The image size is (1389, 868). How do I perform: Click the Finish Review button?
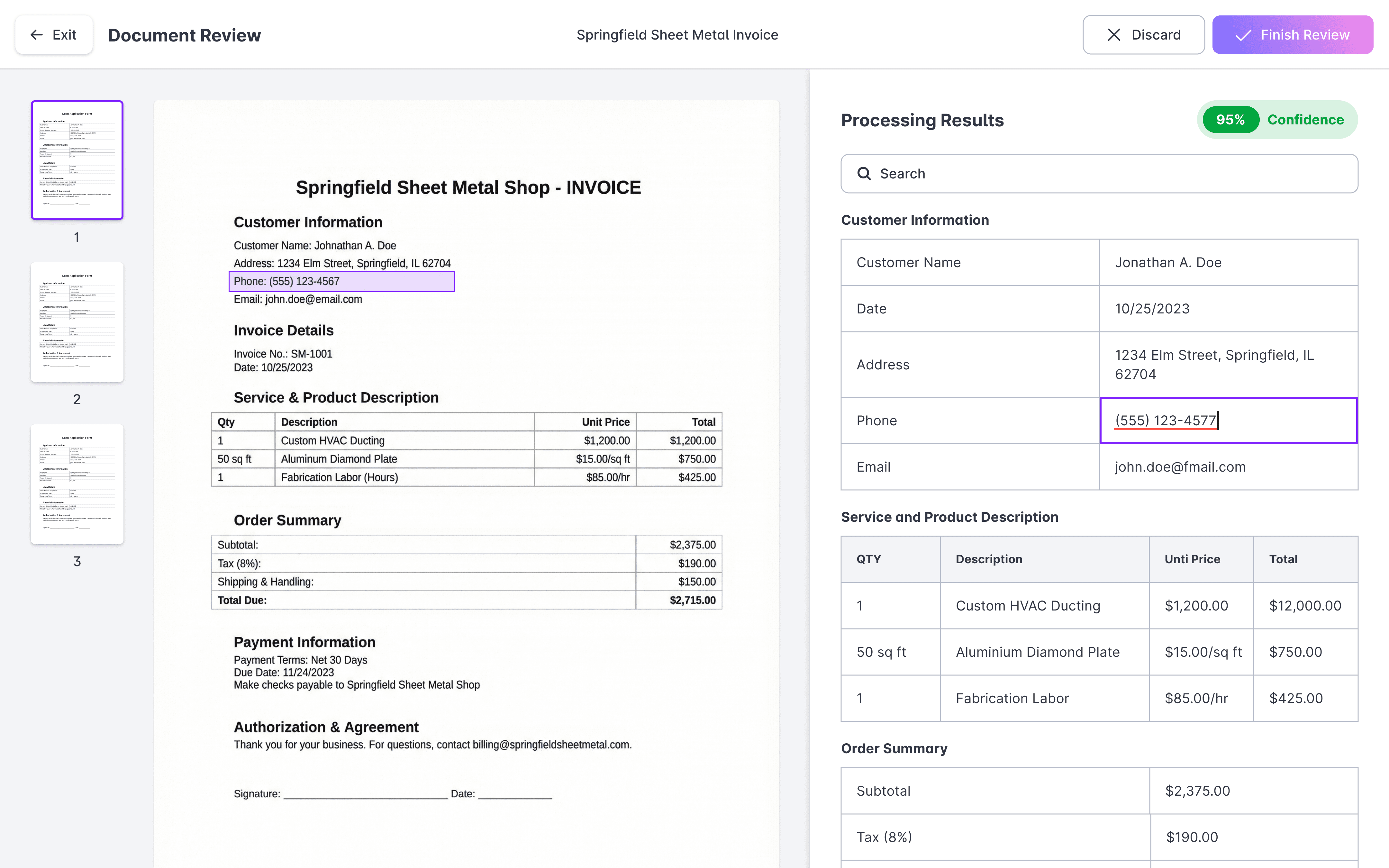[x=1292, y=35]
